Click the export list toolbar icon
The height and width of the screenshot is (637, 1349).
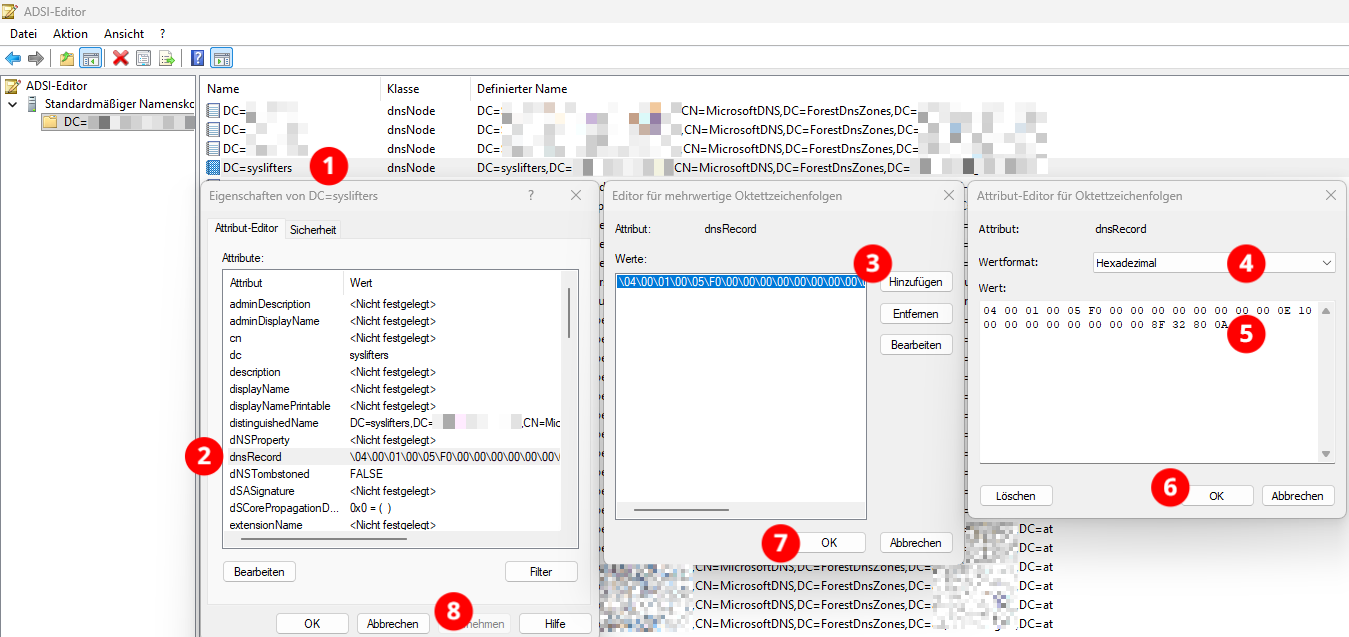point(167,58)
